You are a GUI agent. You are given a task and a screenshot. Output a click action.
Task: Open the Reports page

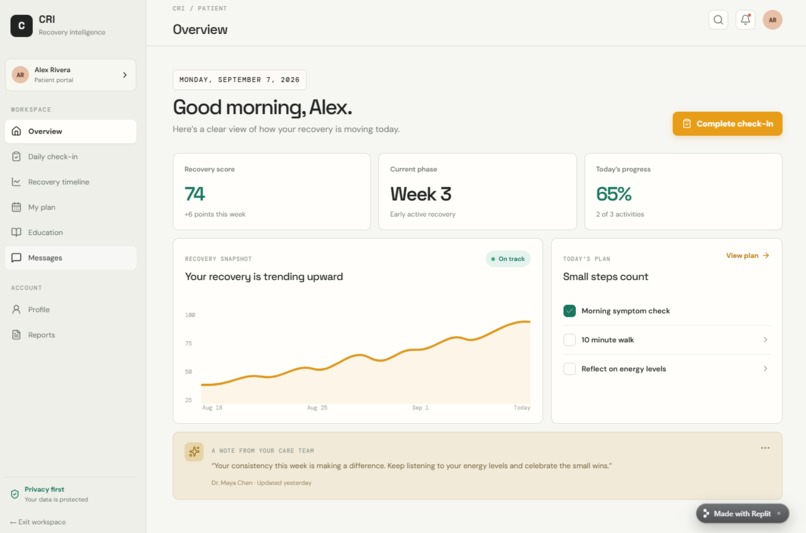tap(70, 335)
